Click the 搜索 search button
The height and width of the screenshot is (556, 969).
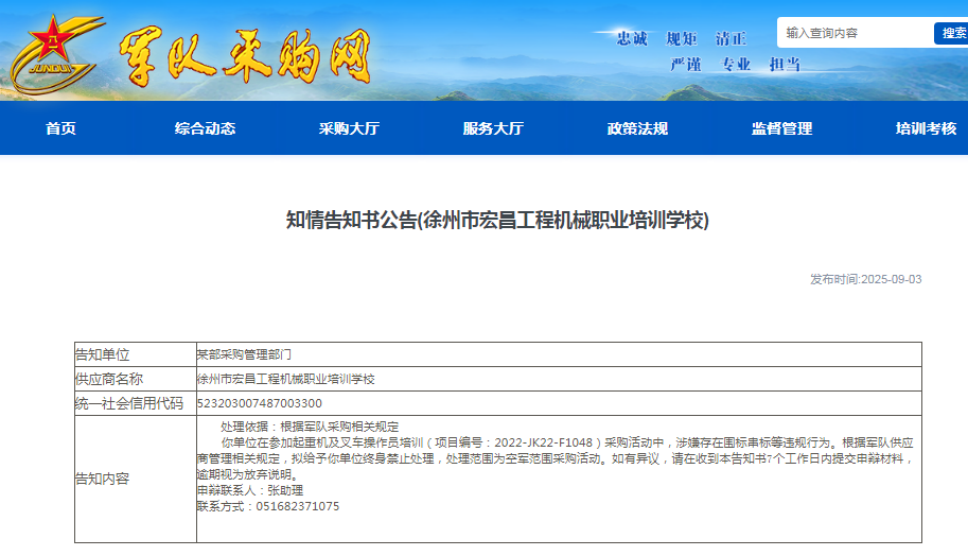pyautogui.click(x=952, y=33)
